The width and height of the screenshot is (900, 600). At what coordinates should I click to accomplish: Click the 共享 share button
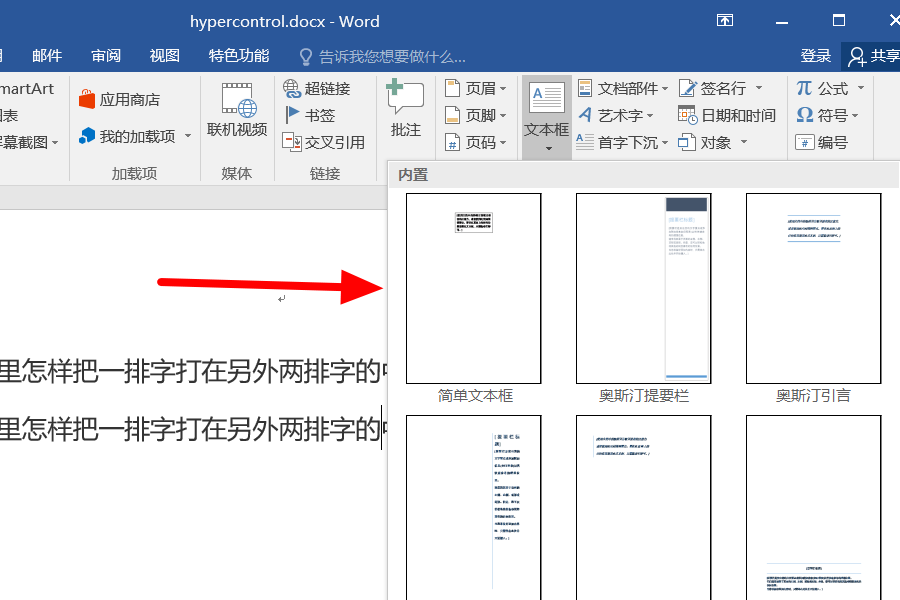tap(872, 56)
